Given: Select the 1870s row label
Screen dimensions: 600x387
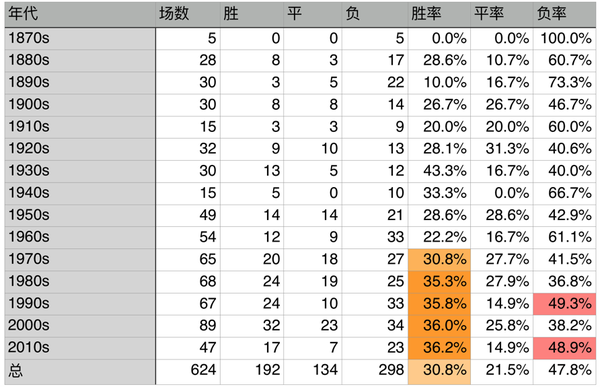Looking at the screenshot, I should (80, 39).
